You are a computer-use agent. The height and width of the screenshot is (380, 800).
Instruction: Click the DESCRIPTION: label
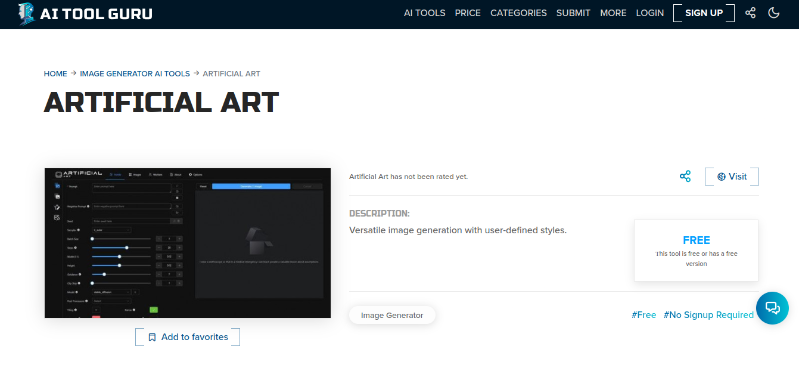coord(379,213)
